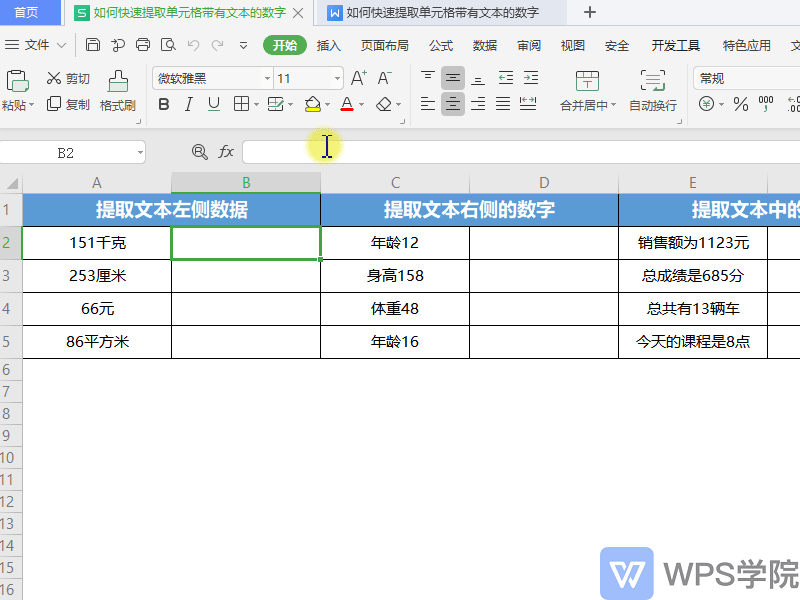Click the Undo arrow
Viewport: 800px width, 600px height.
[193, 45]
